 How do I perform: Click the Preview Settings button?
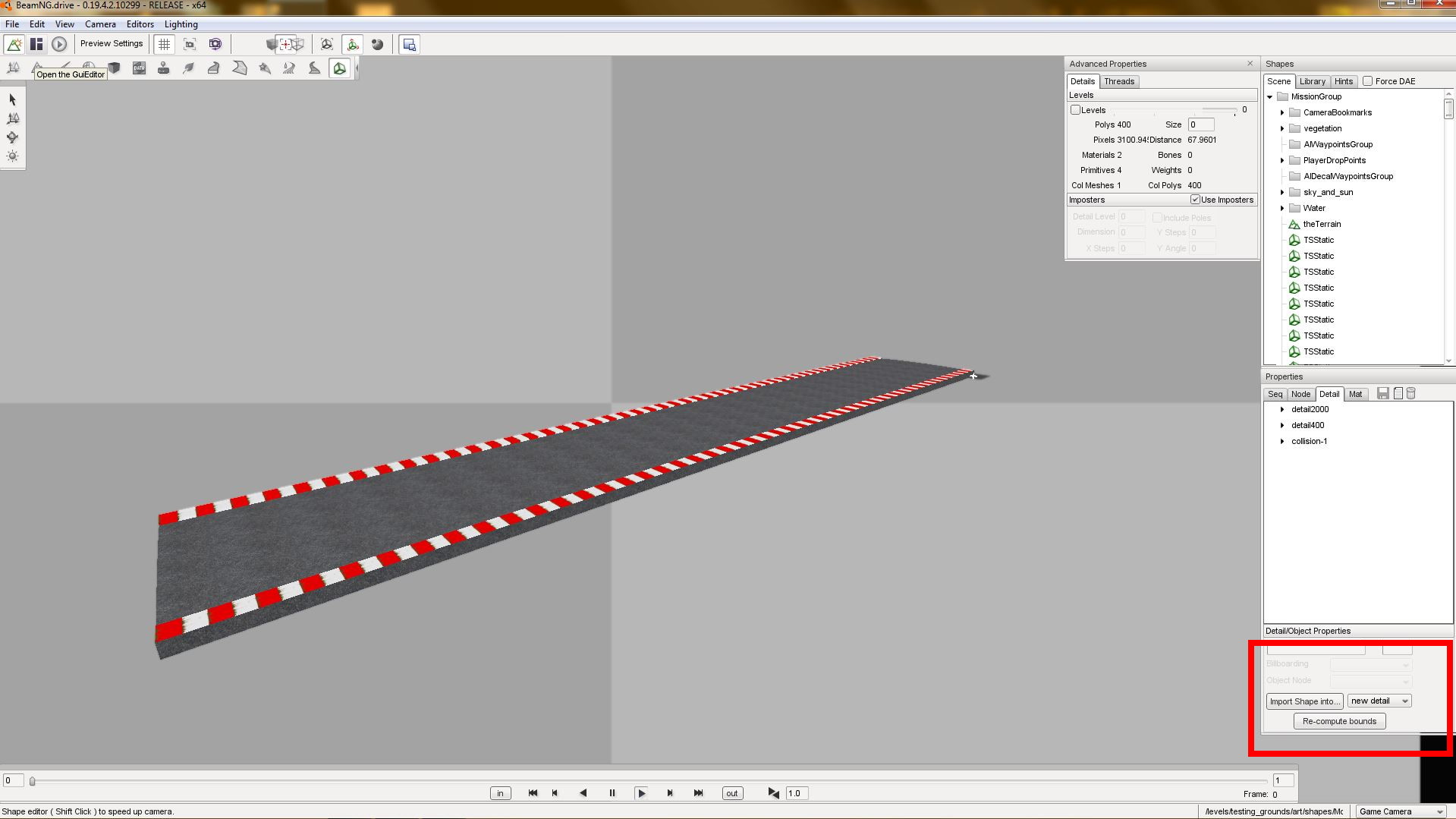[112, 44]
